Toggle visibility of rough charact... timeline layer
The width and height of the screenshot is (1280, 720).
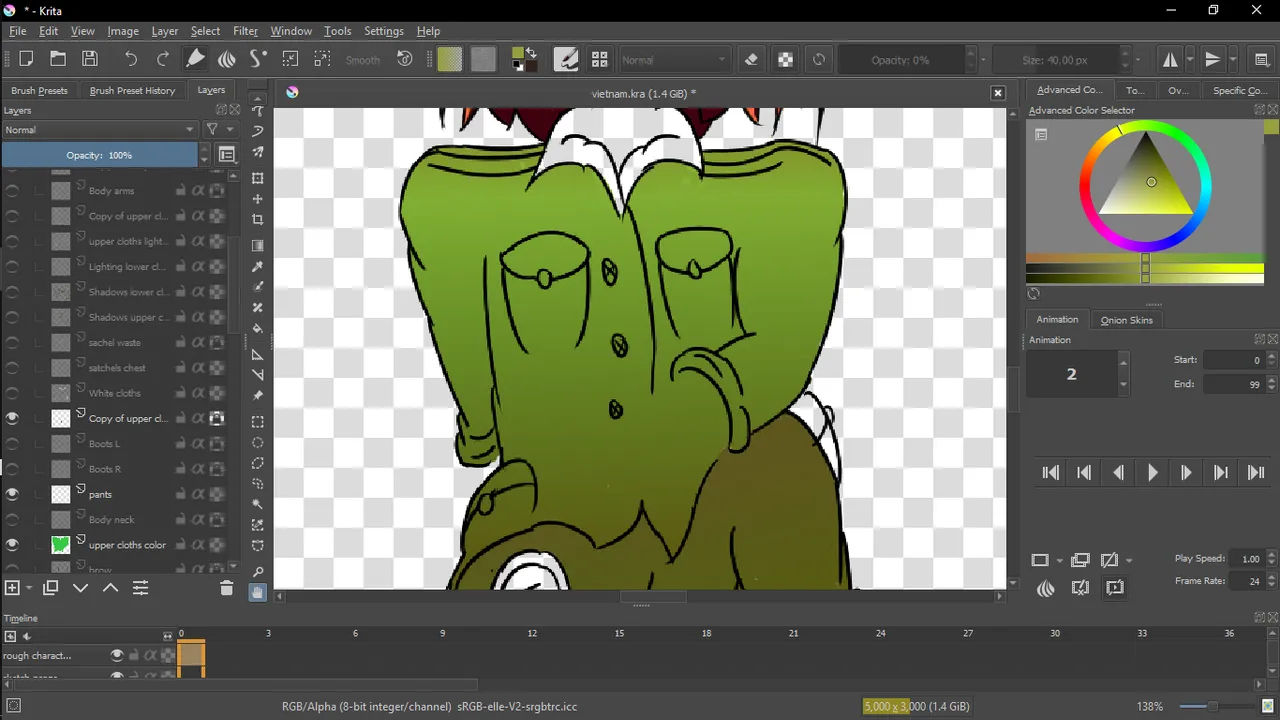(117, 655)
